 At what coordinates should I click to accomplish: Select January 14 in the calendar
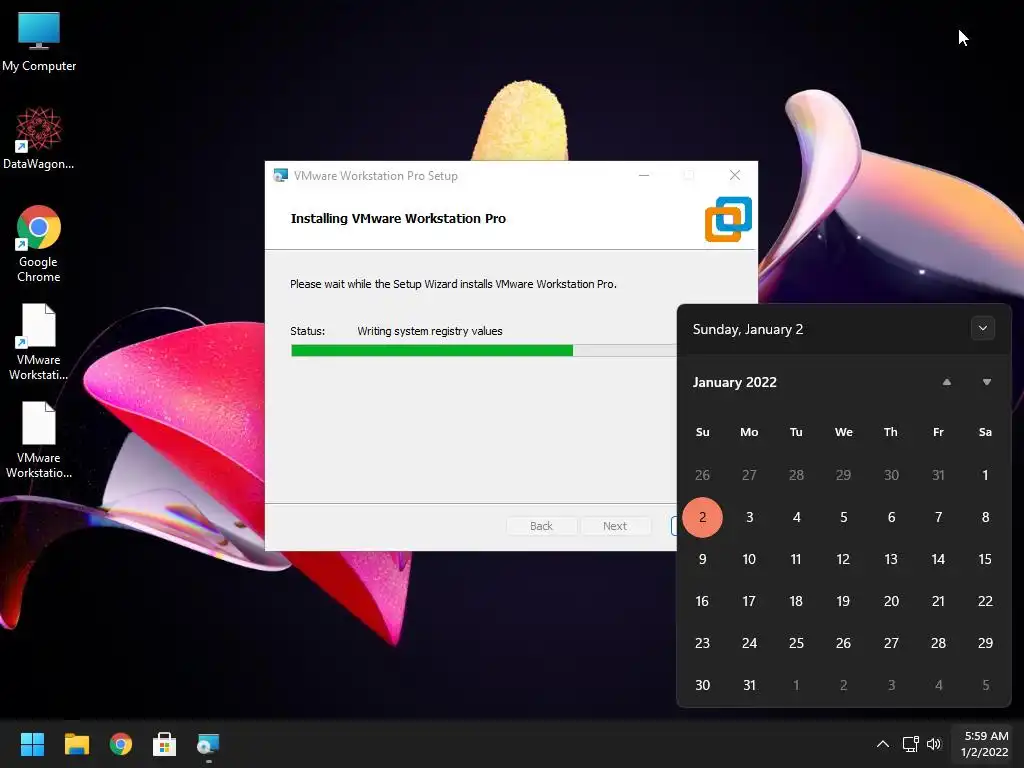click(x=938, y=559)
